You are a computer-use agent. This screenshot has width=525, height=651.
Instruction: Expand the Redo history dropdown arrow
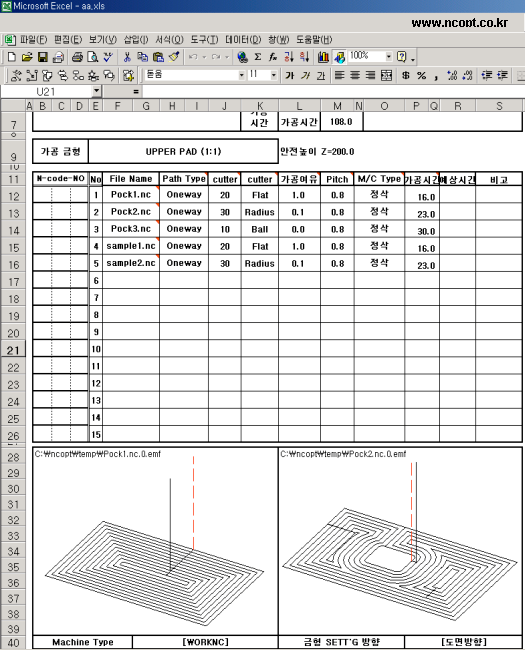coord(227,57)
